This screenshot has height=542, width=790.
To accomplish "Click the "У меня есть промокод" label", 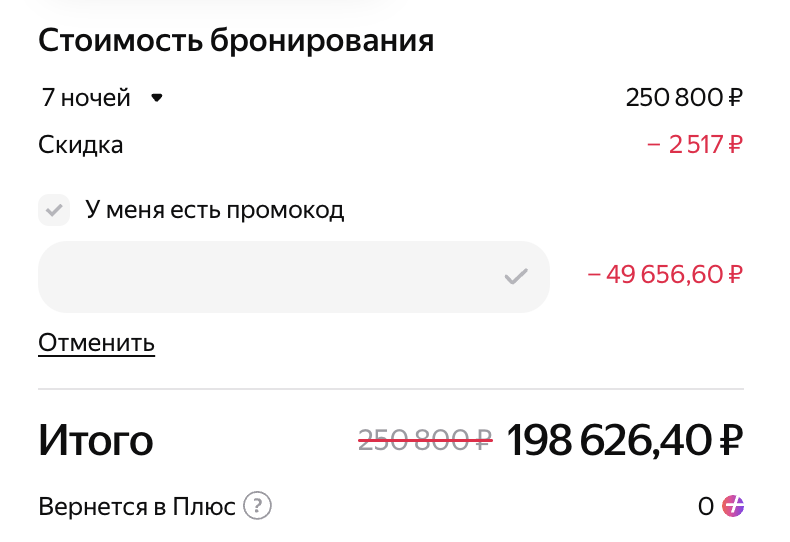I will 214,210.
